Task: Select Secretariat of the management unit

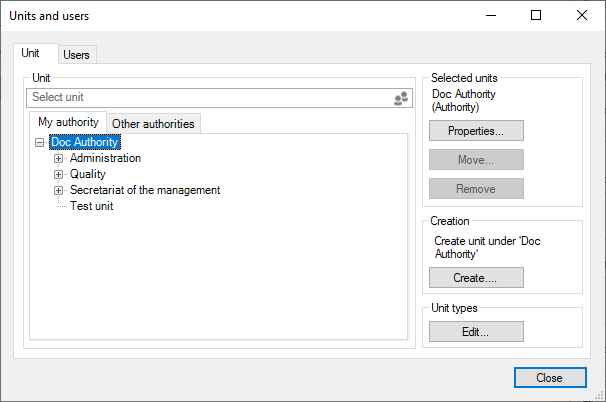Action: tap(145, 191)
